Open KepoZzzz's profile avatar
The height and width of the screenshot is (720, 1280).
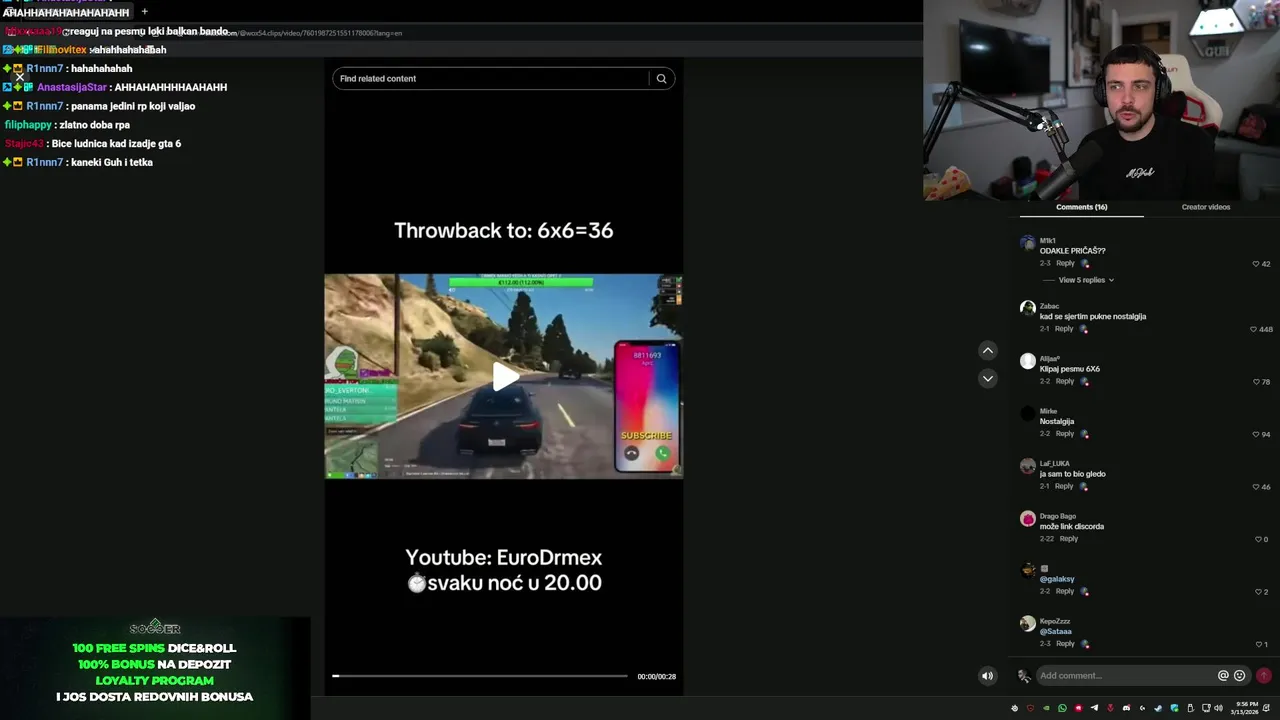pos(1027,623)
